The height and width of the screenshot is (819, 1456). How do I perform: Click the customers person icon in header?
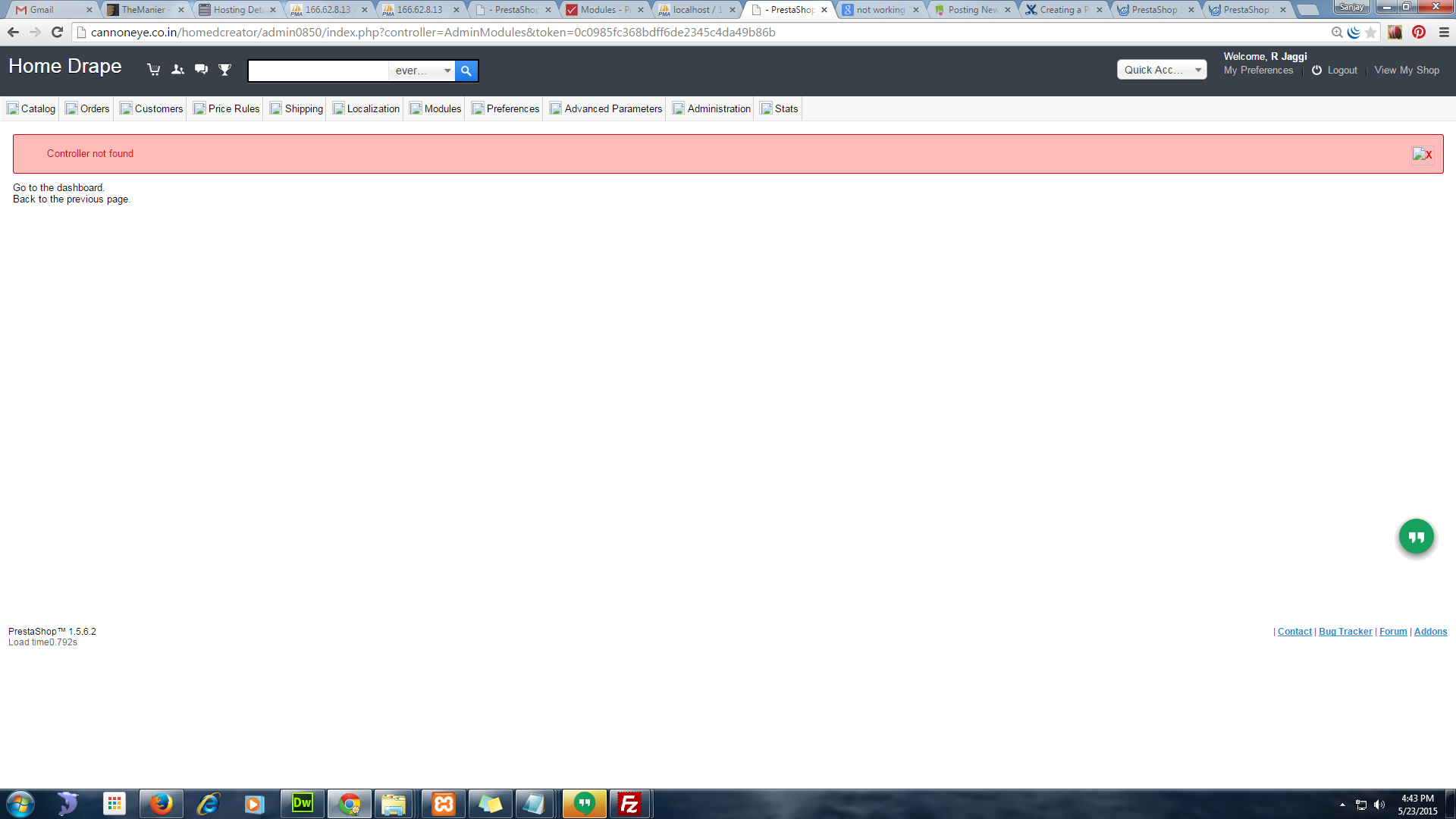[x=177, y=70]
